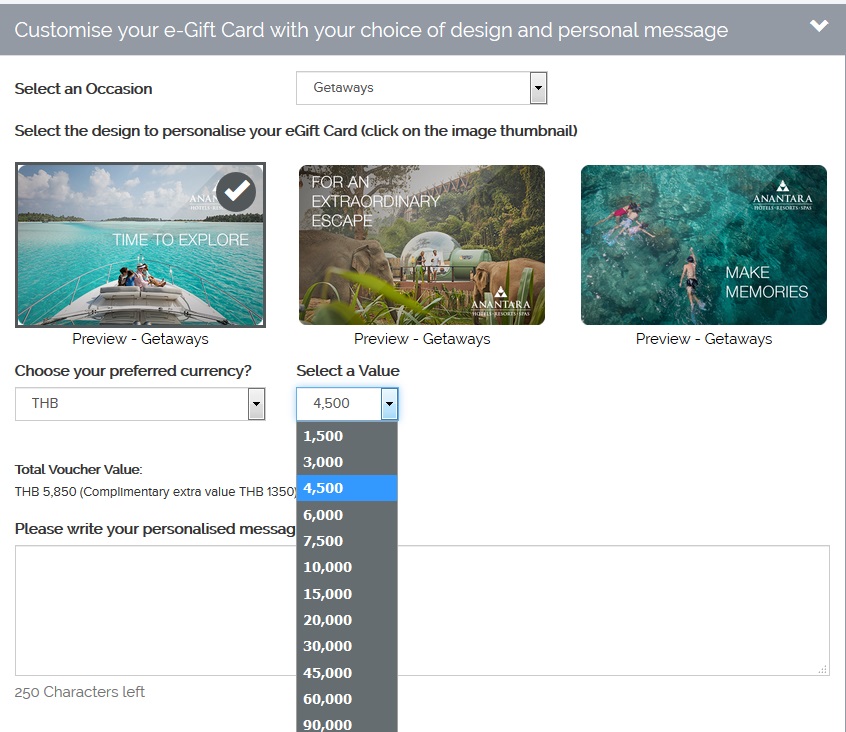
Task: Select 7,500 as the gift value
Action: (x=346, y=541)
